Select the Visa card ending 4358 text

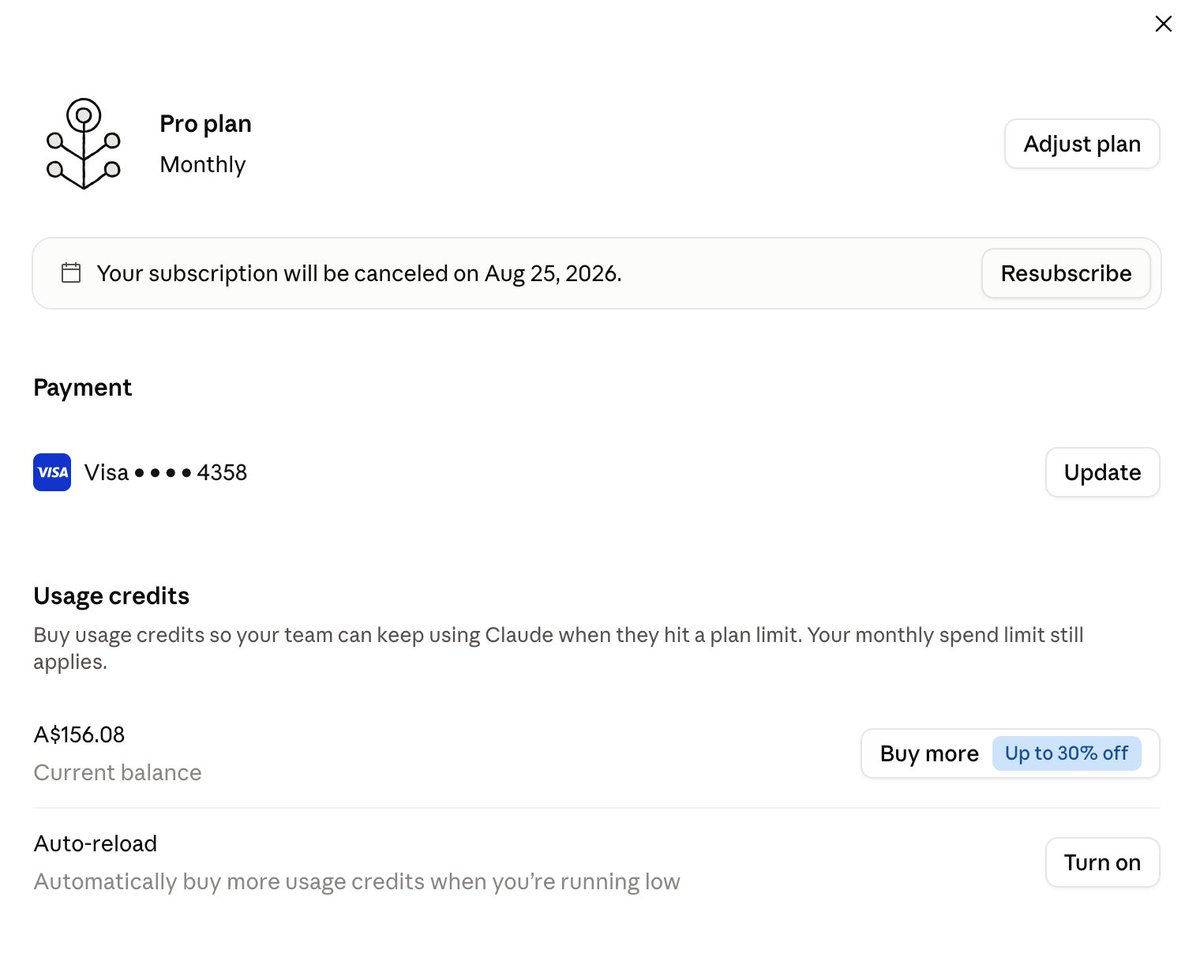tap(166, 472)
